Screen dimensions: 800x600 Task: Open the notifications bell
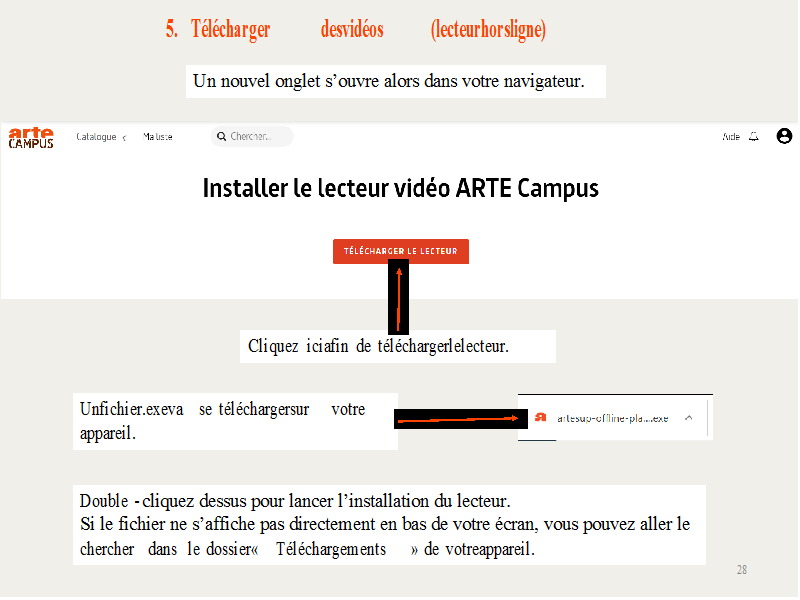[754, 137]
